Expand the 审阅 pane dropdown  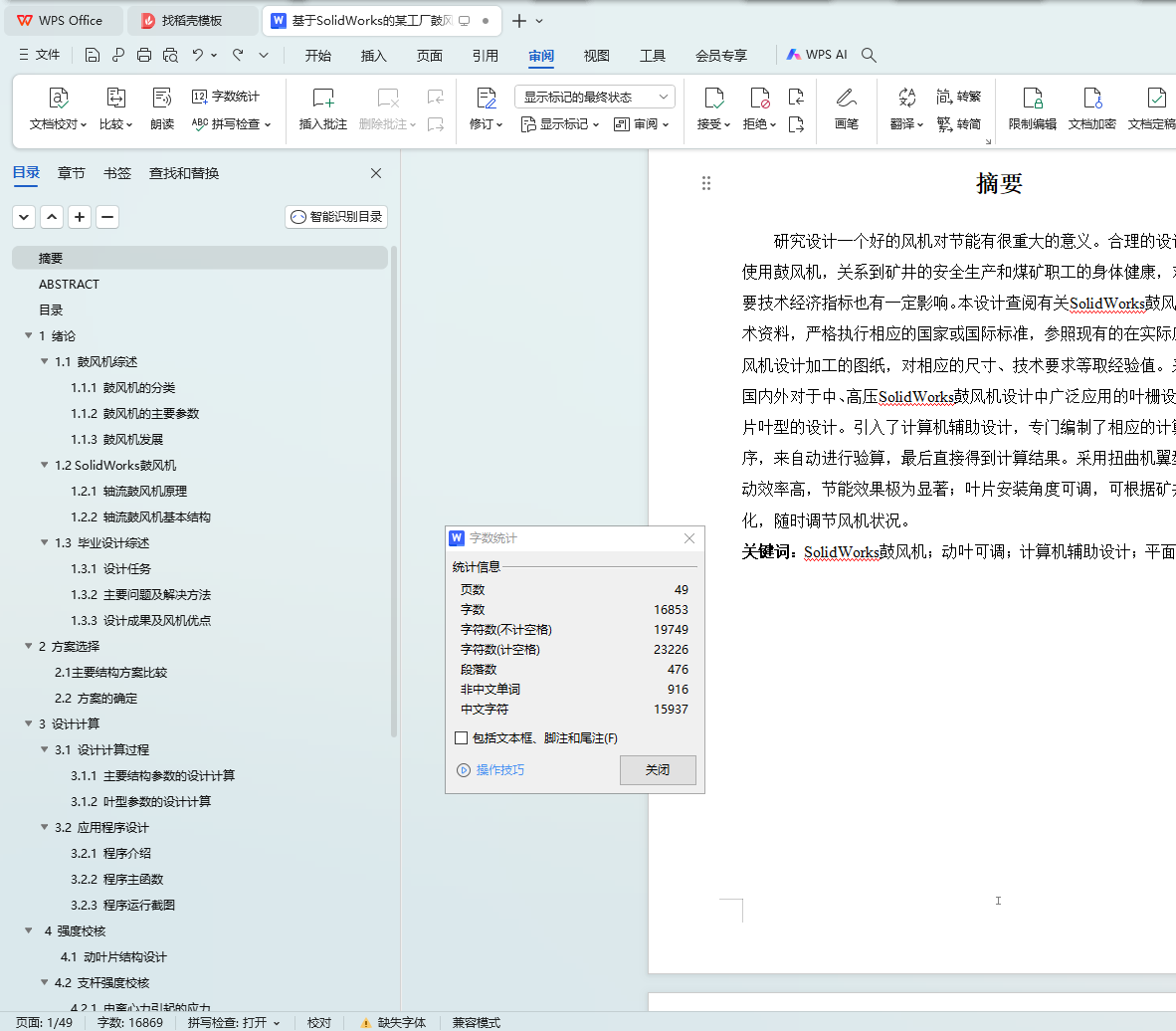[x=642, y=123]
